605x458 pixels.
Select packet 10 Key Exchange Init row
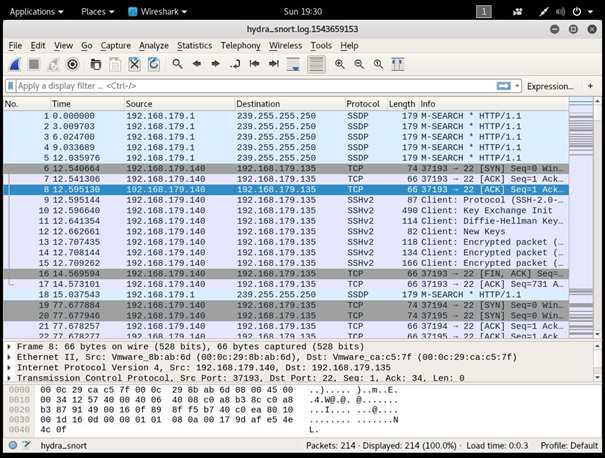click(x=286, y=210)
